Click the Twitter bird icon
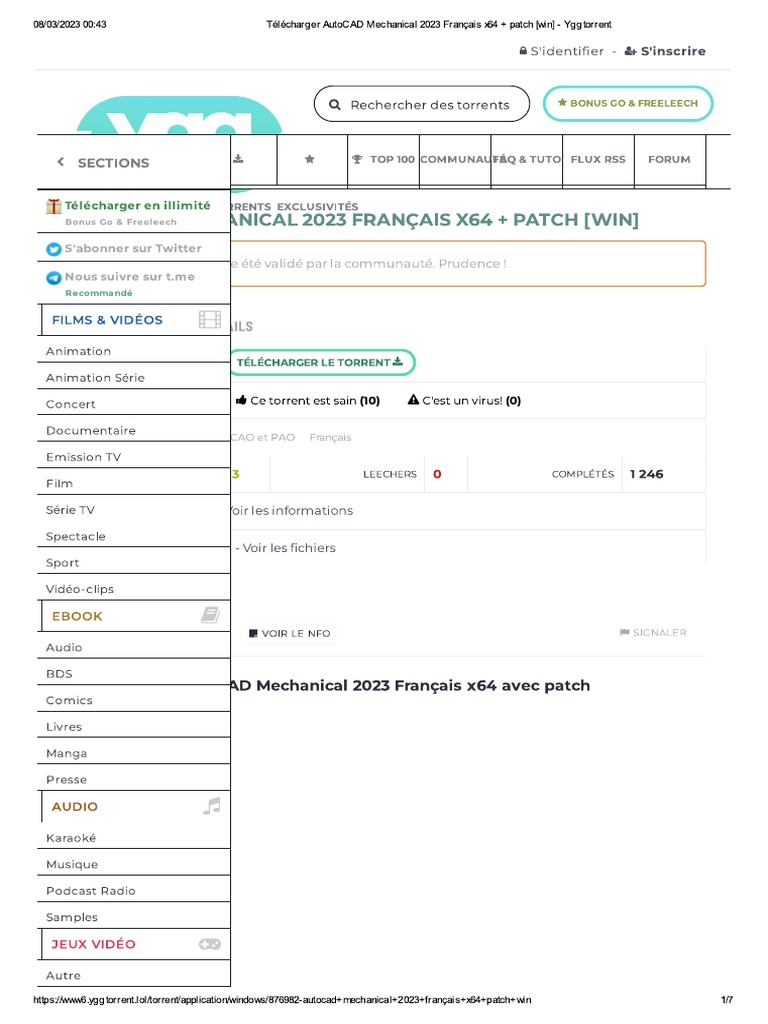 coord(54,249)
